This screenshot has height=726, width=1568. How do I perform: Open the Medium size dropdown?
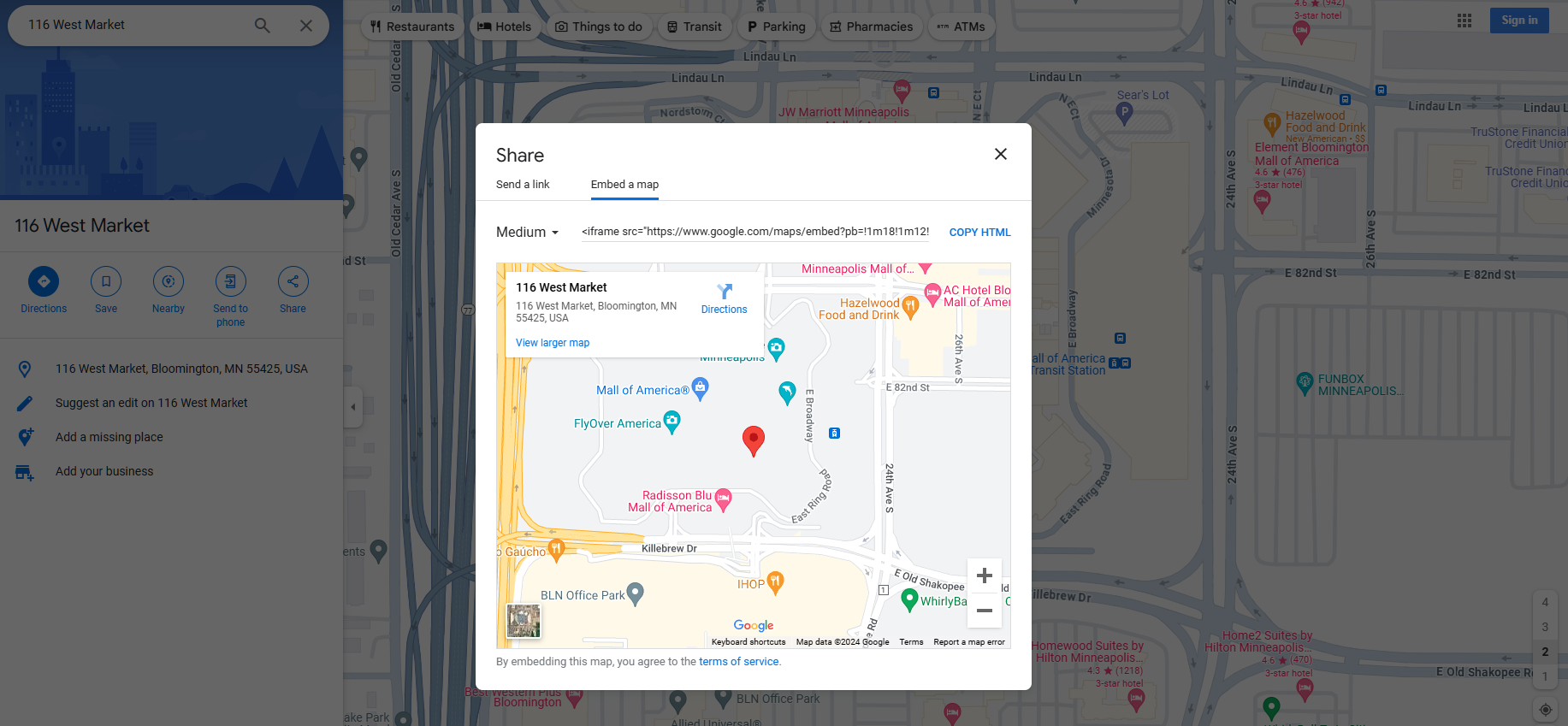(528, 233)
